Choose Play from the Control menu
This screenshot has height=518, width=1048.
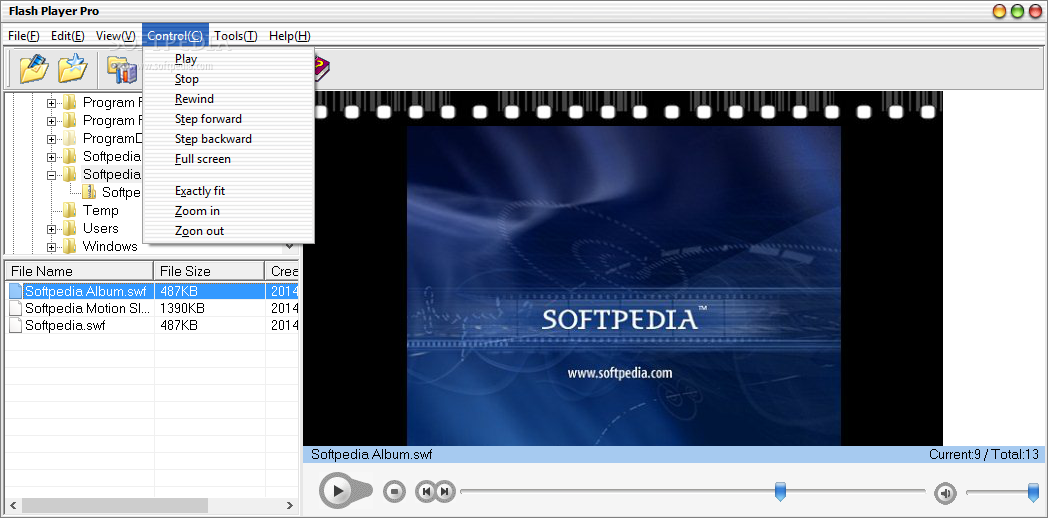[229, 59]
